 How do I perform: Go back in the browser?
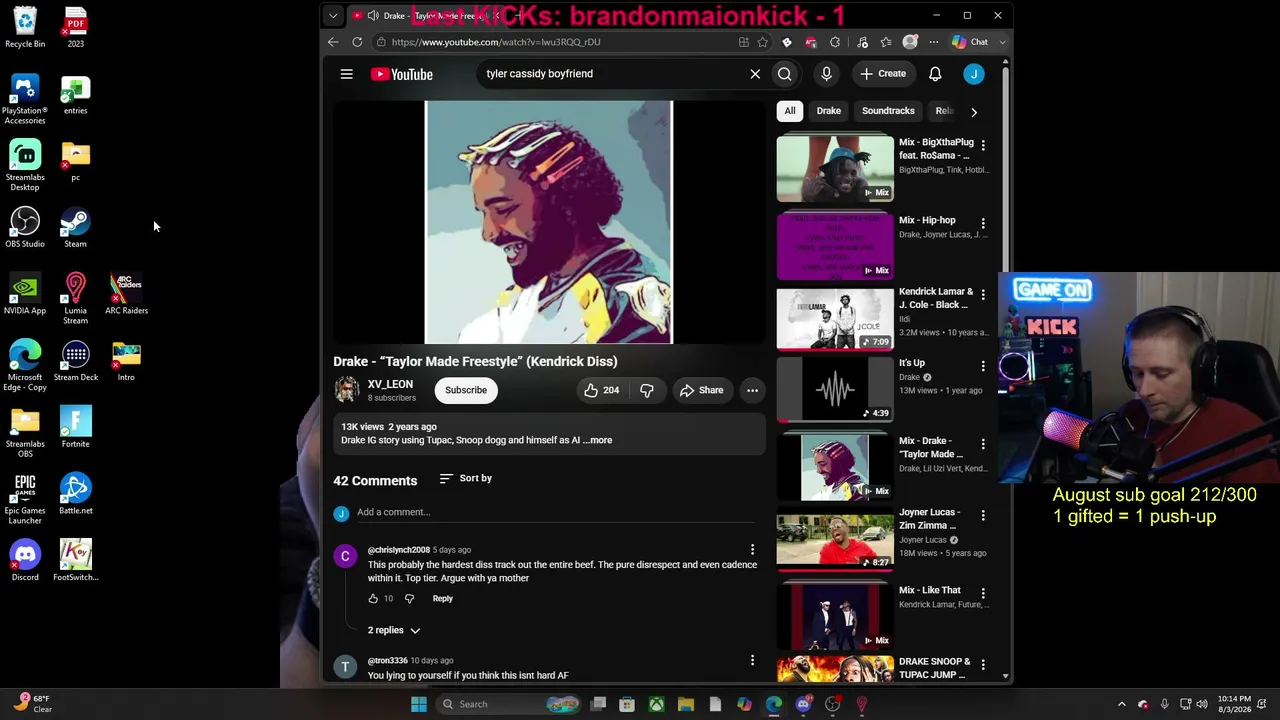pyautogui.click(x=333, y=42)
